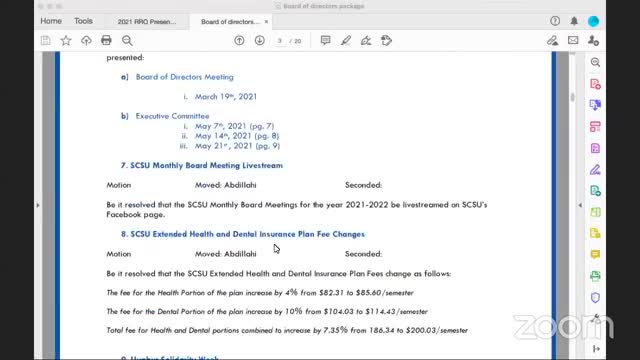Image resolution: width=640 pixels, height=360 pixels.
Task: Open the Executive Committee link
Action: point(172,116)
